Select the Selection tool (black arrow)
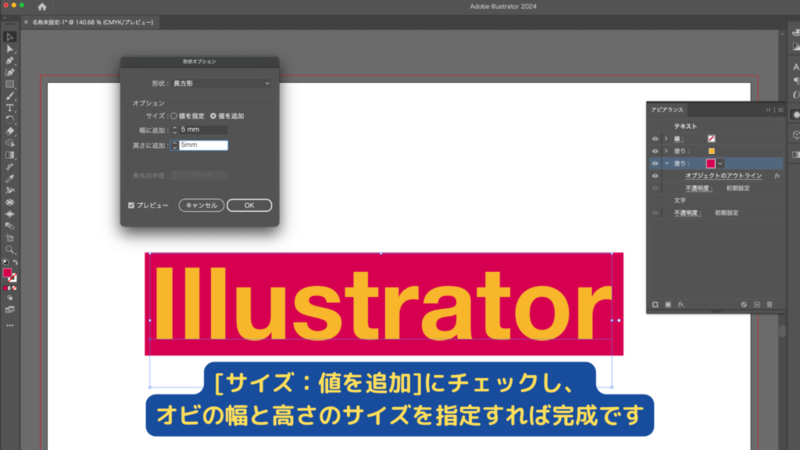The width and height of the screenshot is (800, 450). [x=10, y=37]
